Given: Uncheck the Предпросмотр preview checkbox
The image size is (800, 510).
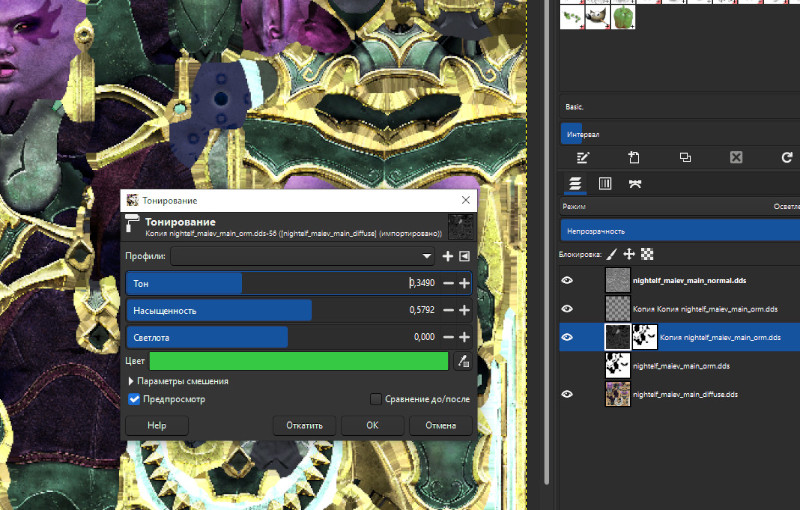Looking at the screenshot, I should [x=135, y=399].
